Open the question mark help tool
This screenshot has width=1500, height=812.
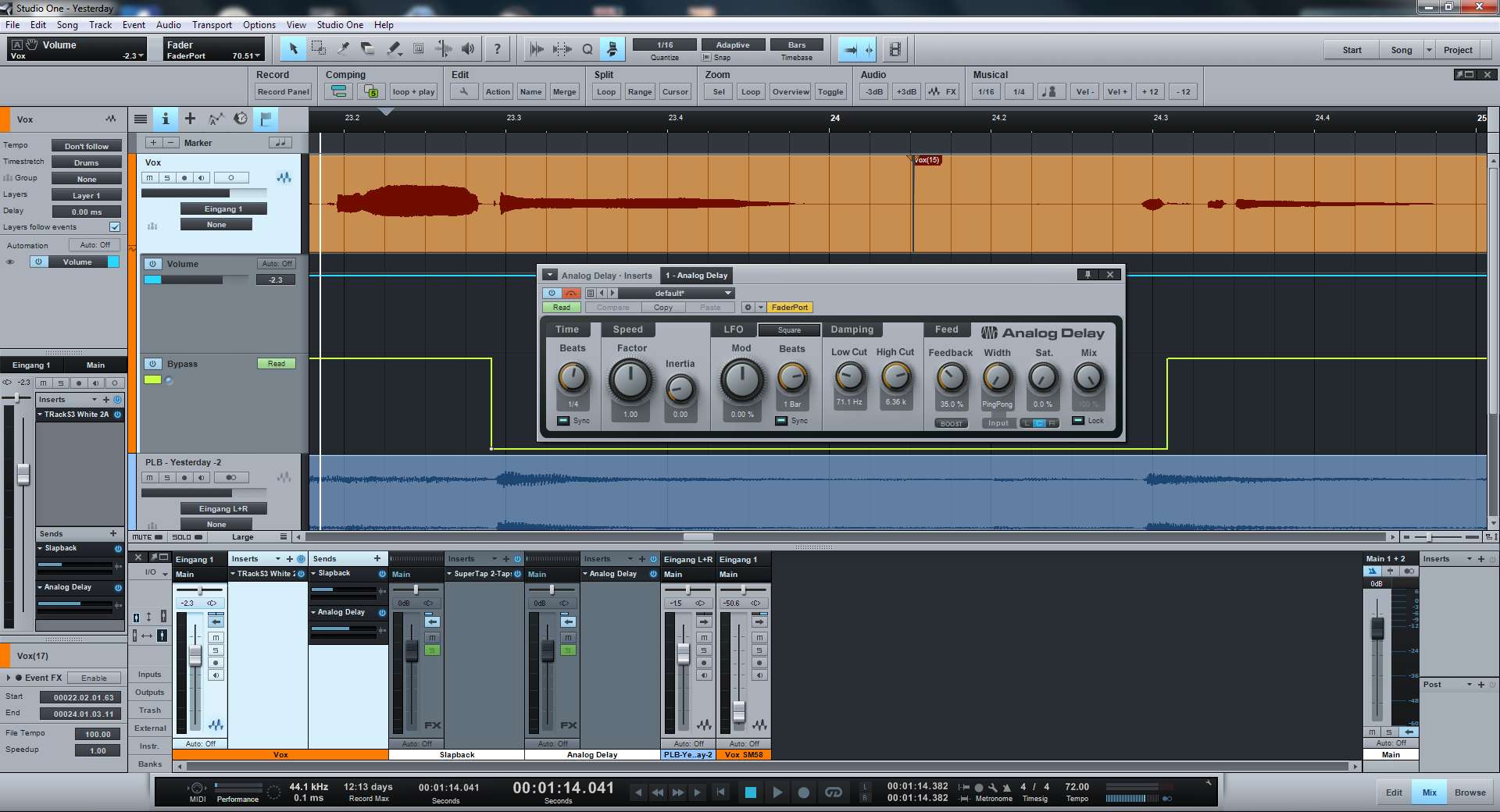click(x=497, y=48)
